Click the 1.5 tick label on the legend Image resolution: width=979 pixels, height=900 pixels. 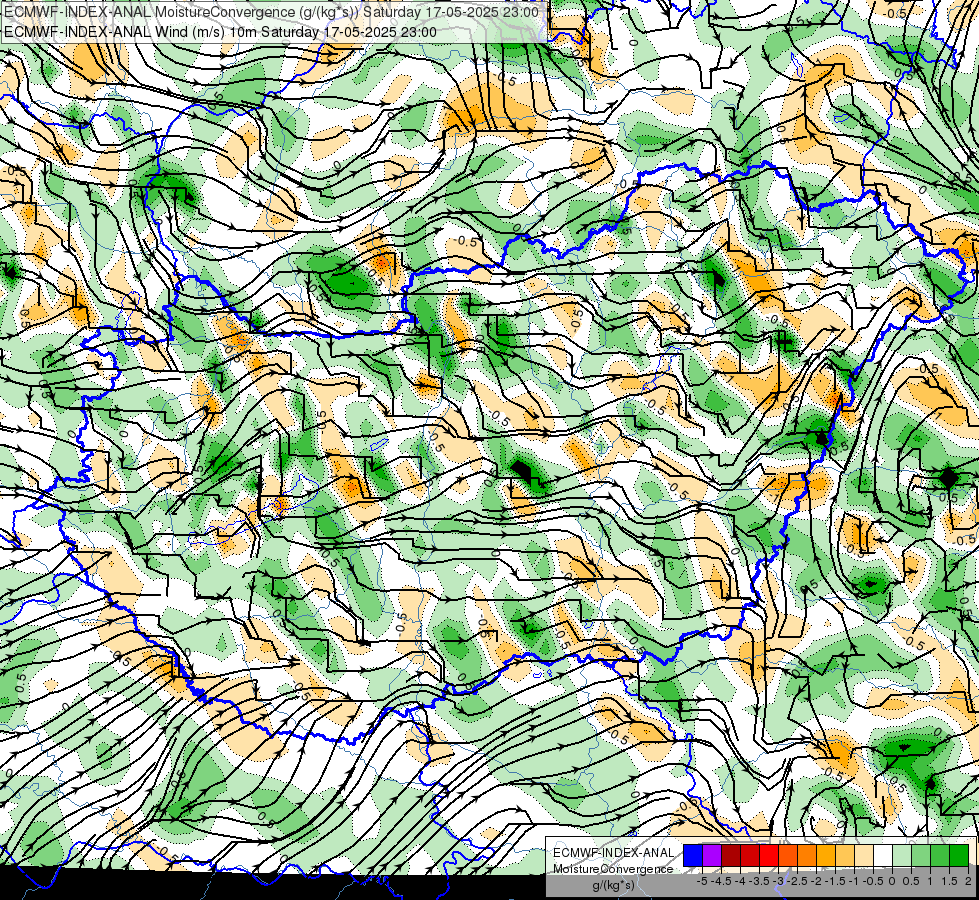click(950, 881)
